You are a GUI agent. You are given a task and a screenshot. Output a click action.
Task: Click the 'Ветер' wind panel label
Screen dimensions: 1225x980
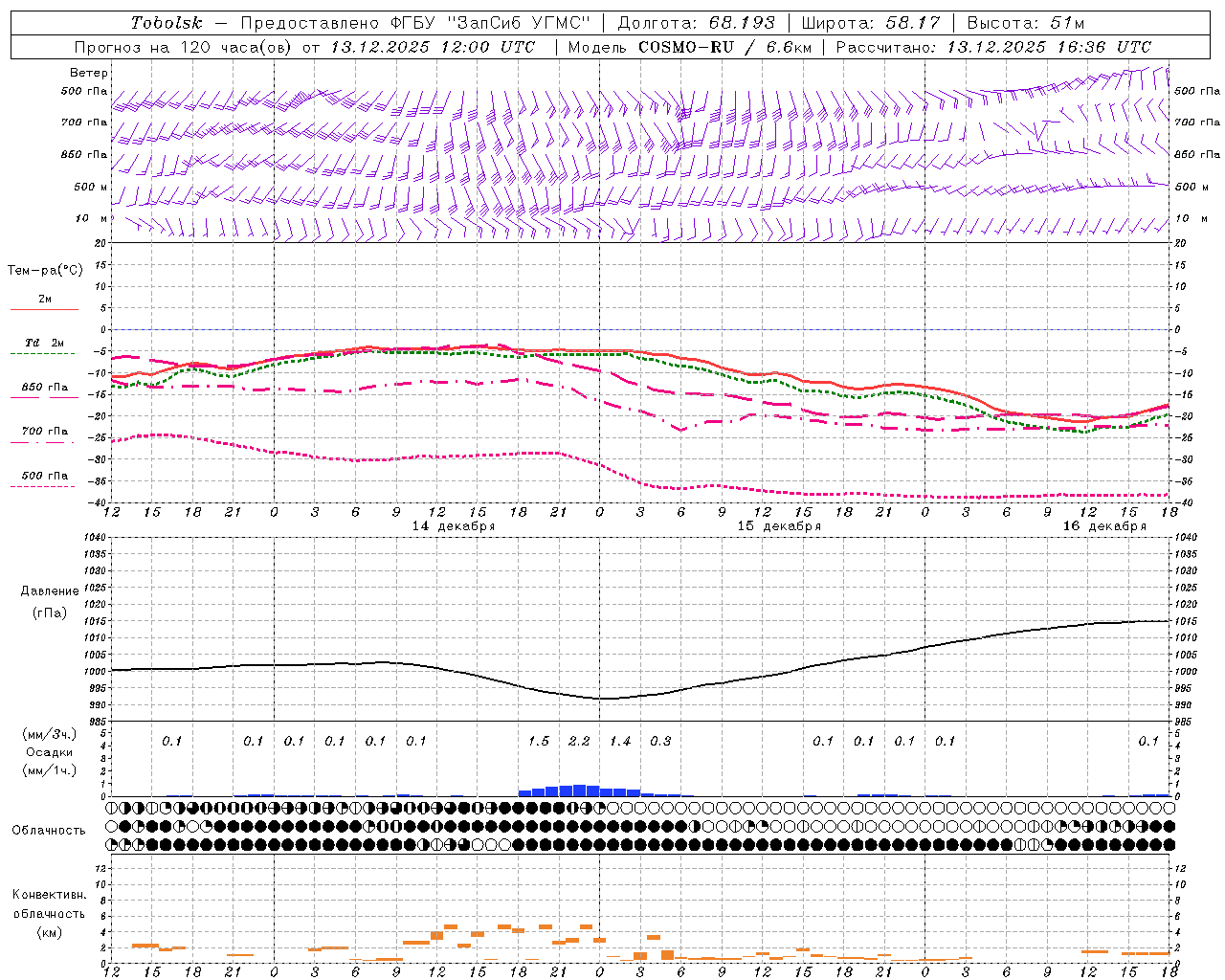pos(89,73)
